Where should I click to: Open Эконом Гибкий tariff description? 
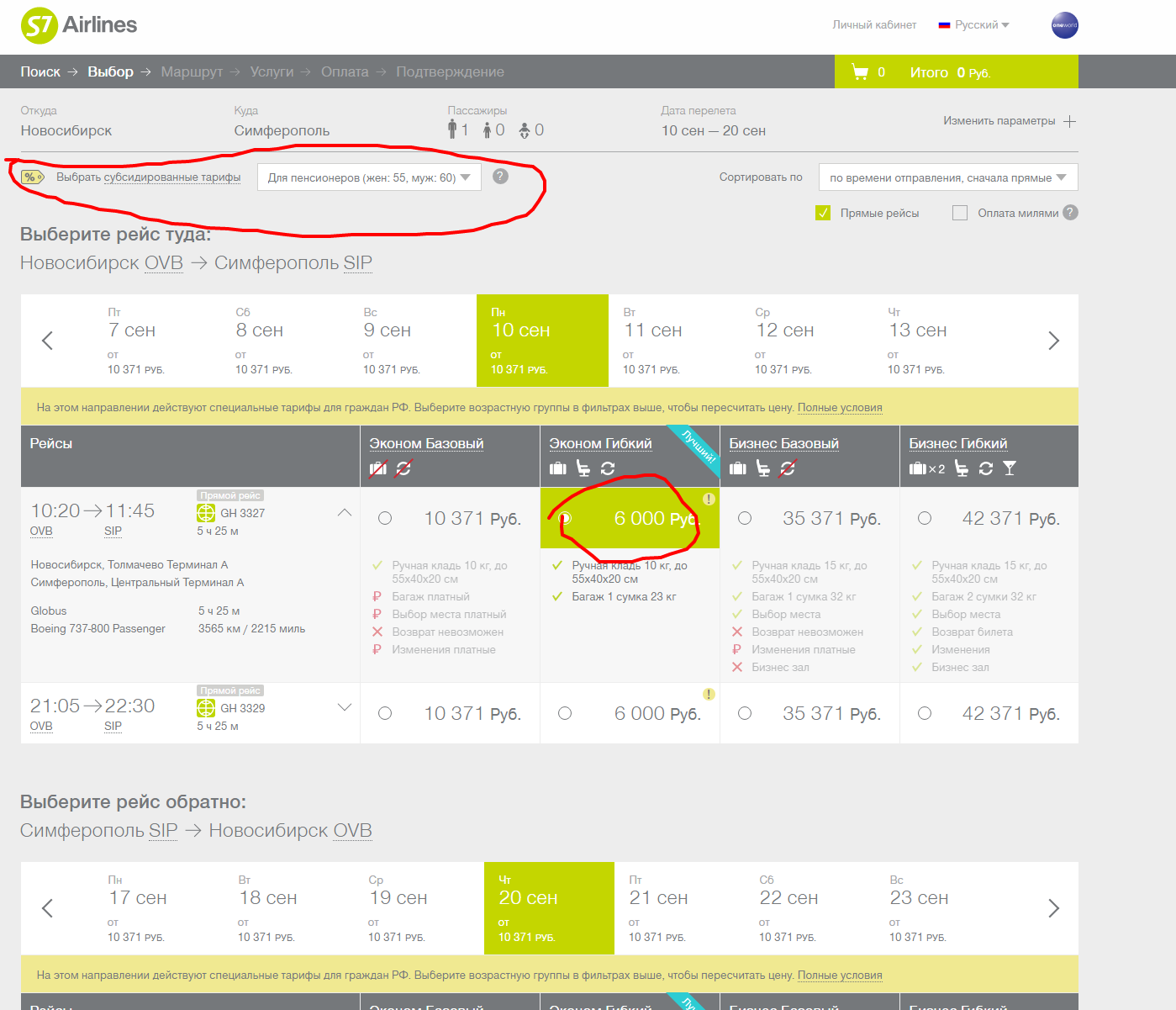pyautogui.click(x=600, y=443)
